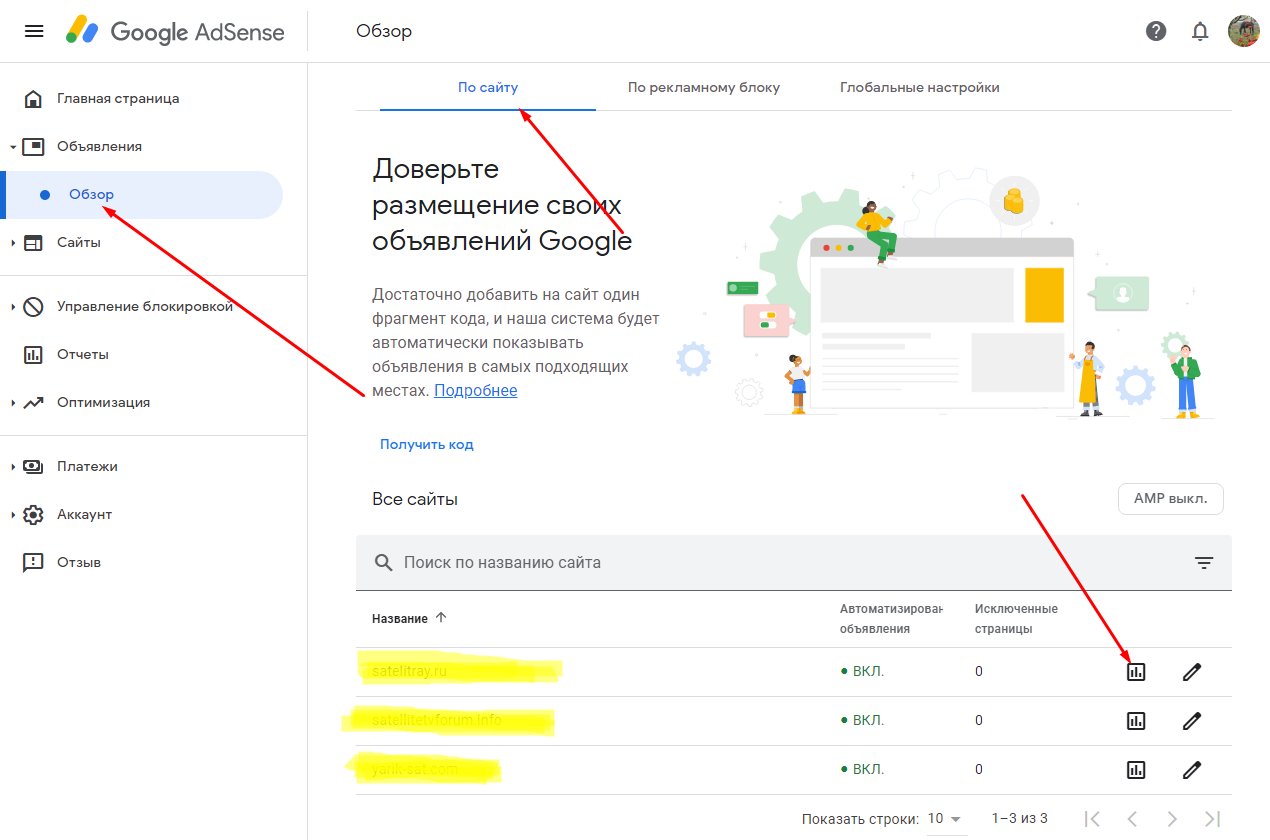Click edit pencil for third site row
1270x840 pixels.
1191,770
